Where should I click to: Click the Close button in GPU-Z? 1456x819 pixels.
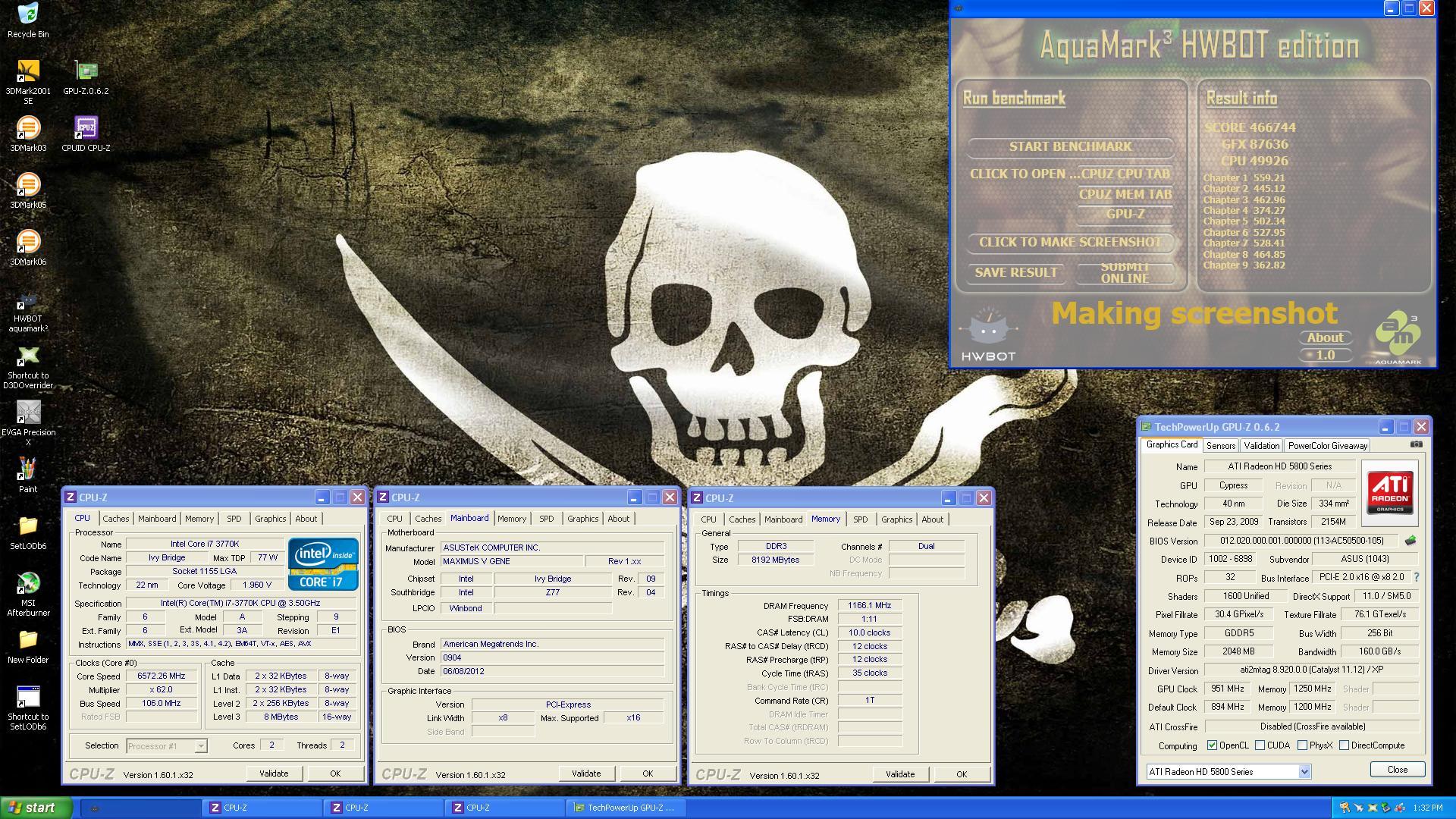tap(1398, 769)
